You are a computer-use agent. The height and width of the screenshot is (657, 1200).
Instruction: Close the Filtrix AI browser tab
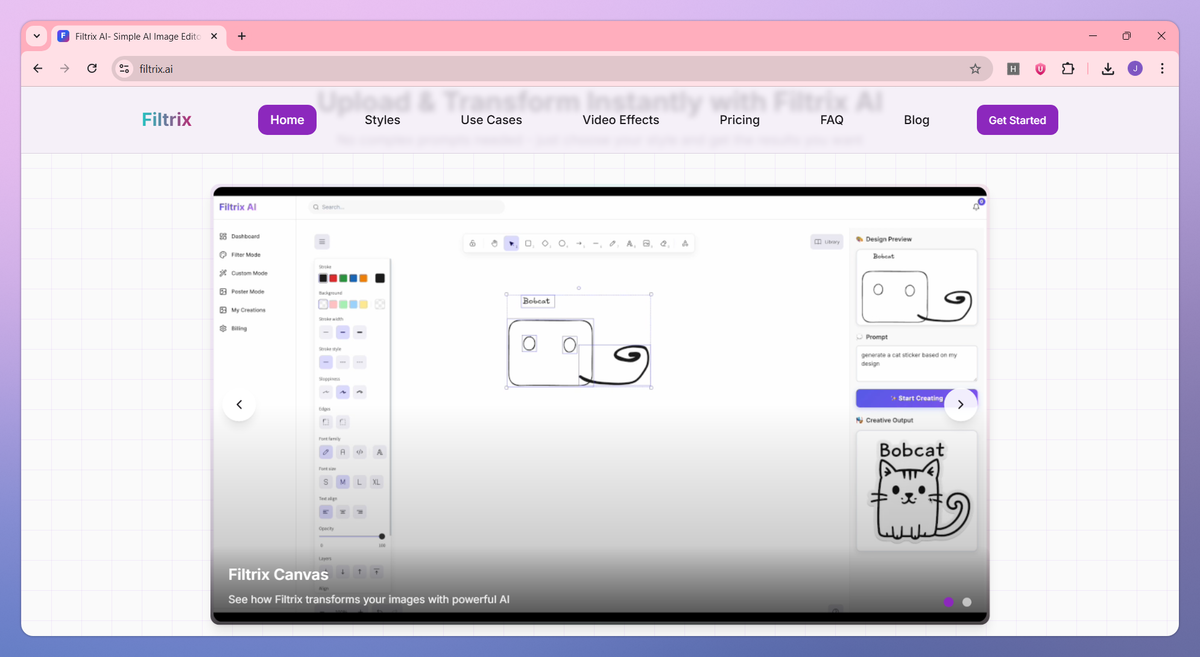pos(213,36)
